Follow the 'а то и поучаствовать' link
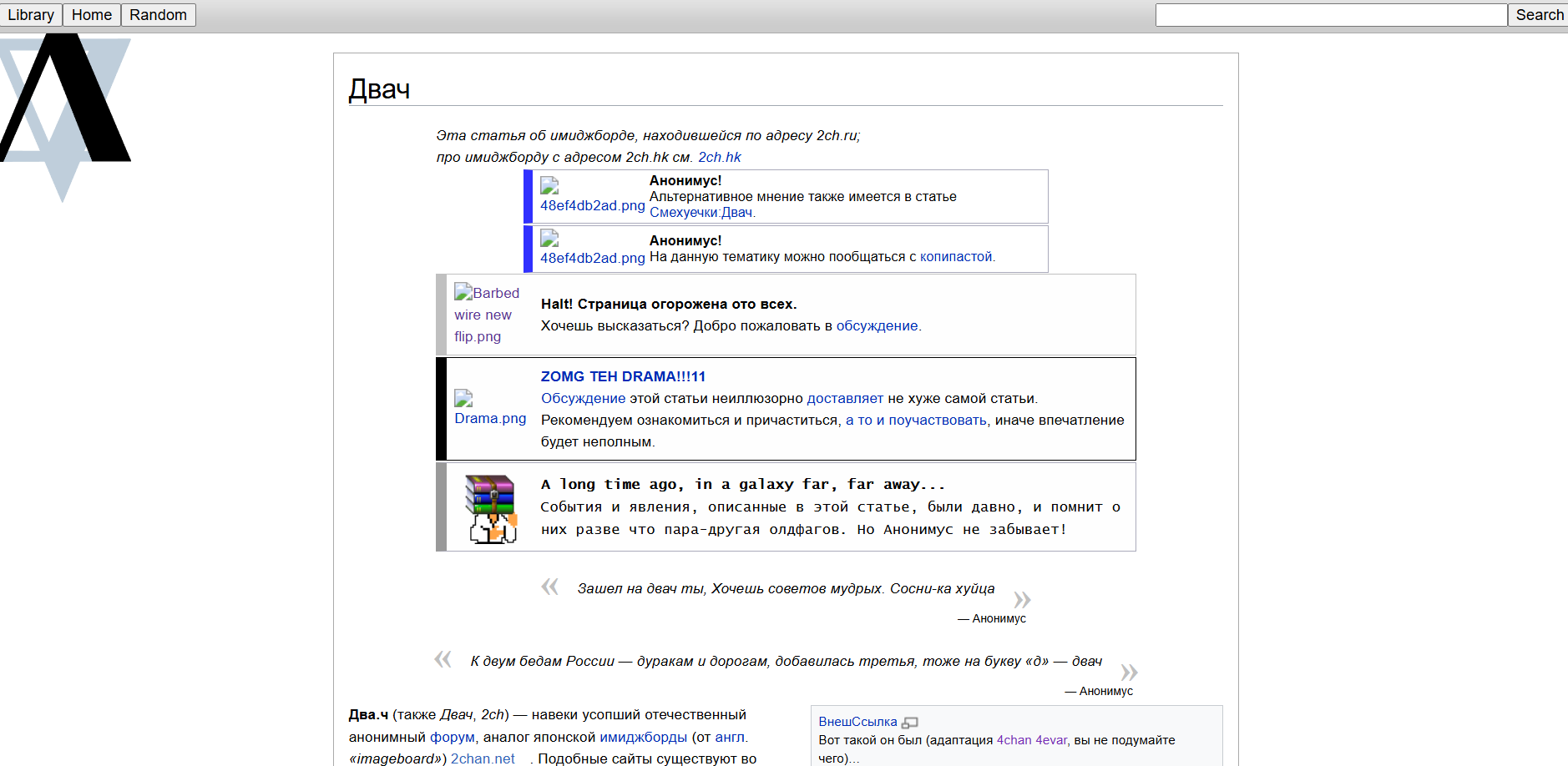 pyautogui.click(x=916, y=420)
